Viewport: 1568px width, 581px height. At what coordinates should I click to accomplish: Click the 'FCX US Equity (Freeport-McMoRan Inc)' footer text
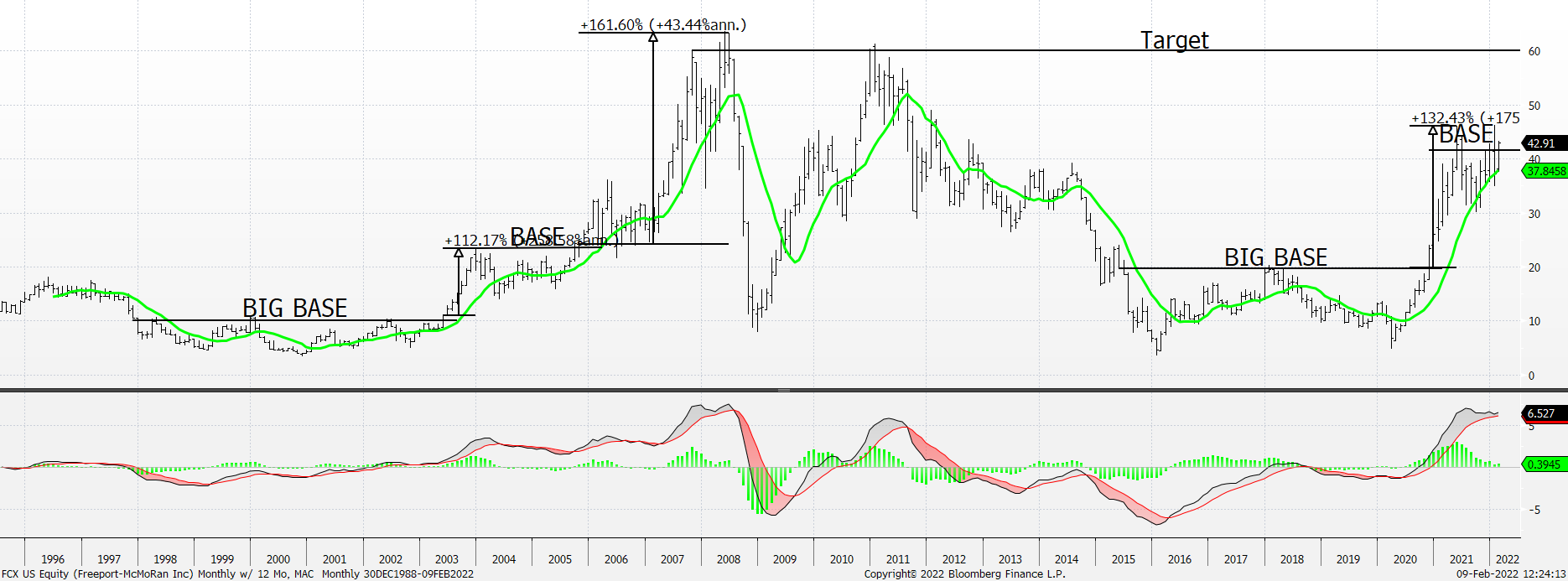[x=98, y=574]
